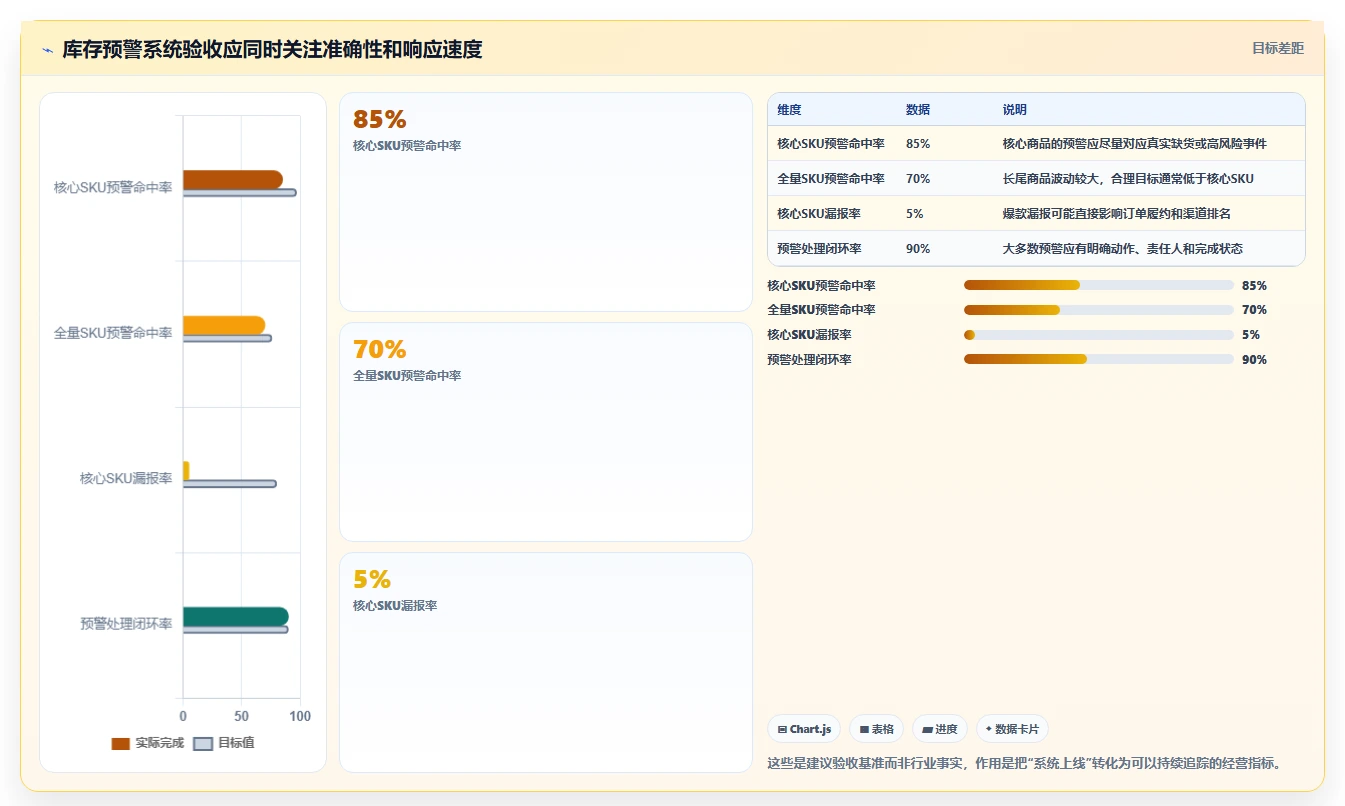Click the 85% value in the table
Screen dimensions: 1345x806
918,144
